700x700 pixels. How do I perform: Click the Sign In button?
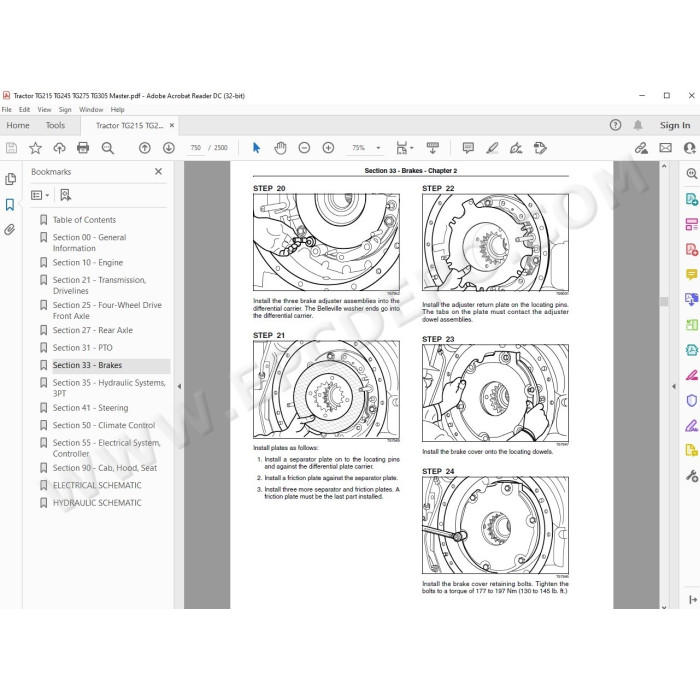[675, 125]
